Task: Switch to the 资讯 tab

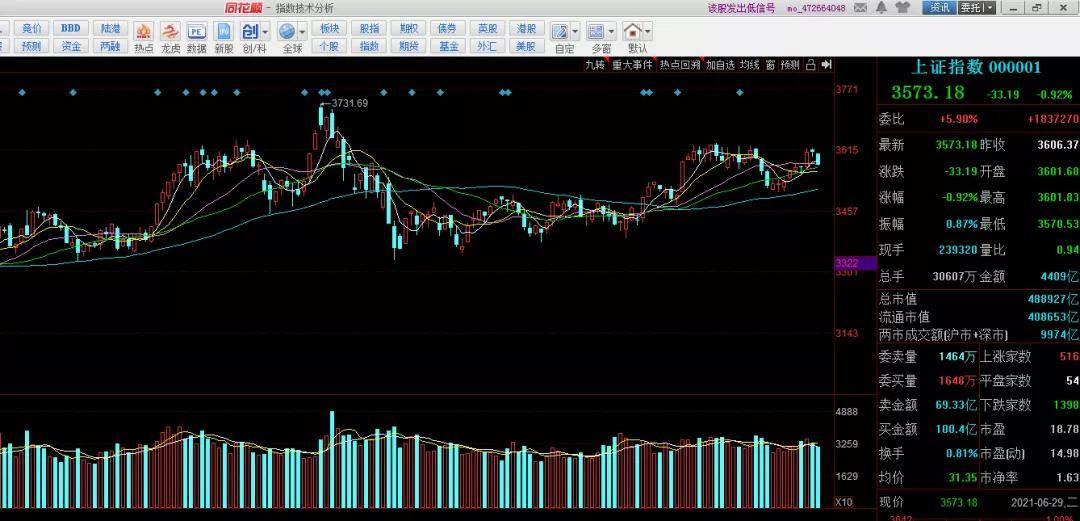Action: pyautogui.click(x=939, y=8)
